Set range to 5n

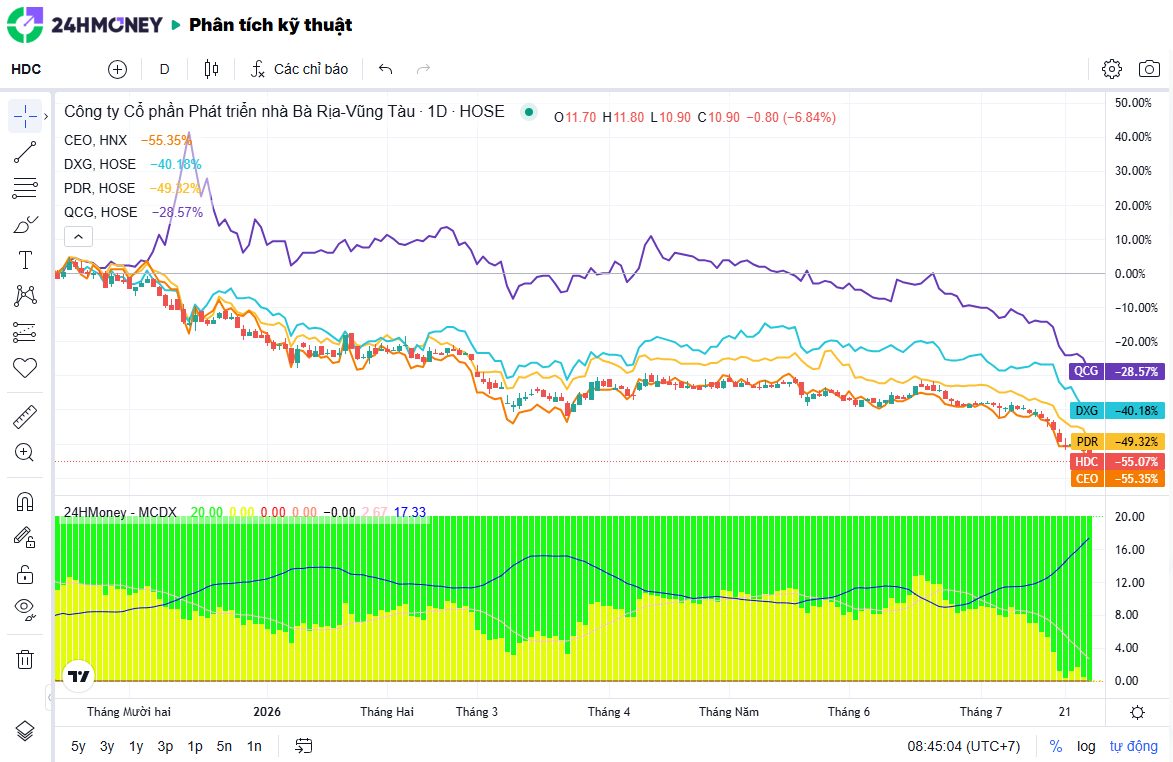pos(224,746)
